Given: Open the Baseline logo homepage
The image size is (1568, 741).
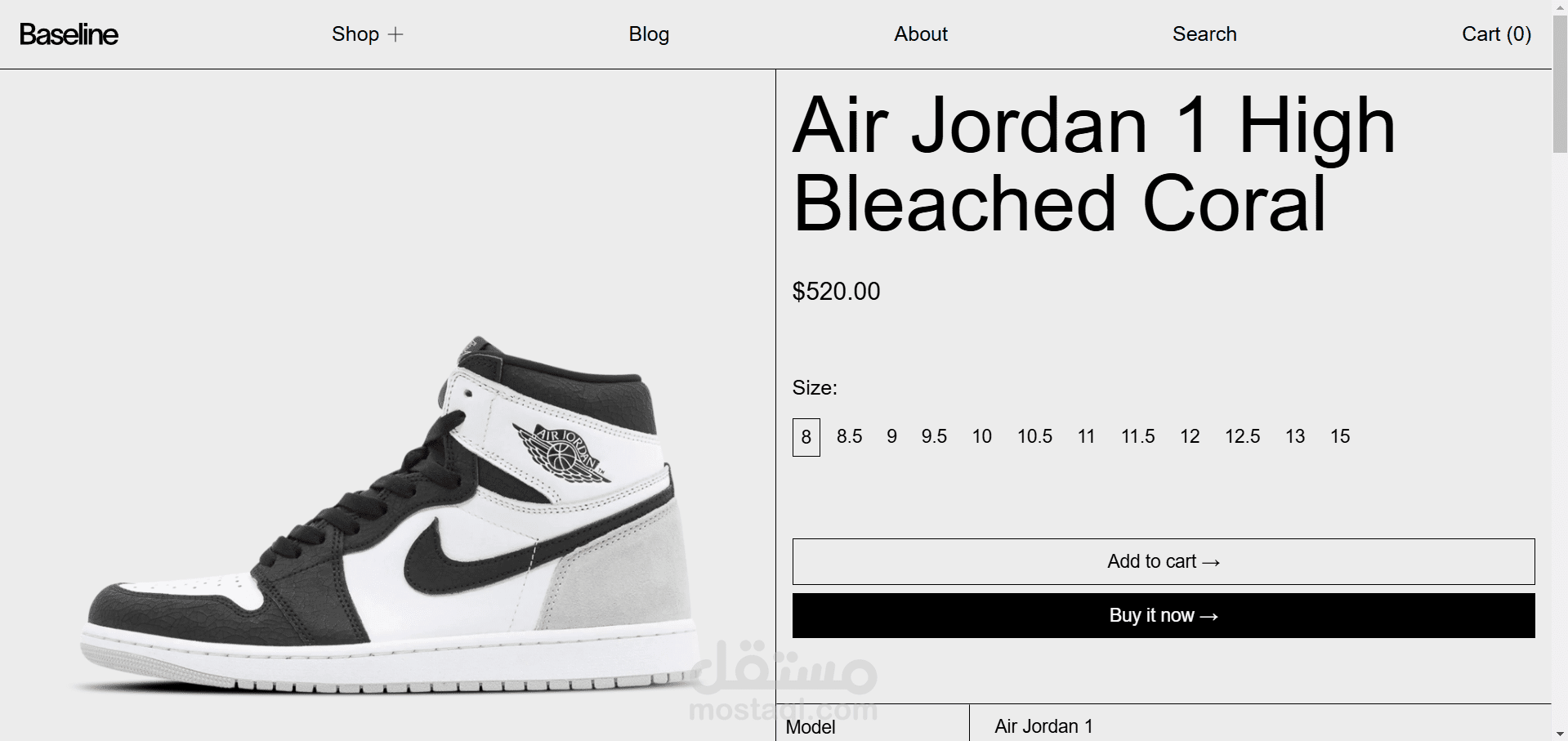Looking at the screenshot, I should 69,34.
